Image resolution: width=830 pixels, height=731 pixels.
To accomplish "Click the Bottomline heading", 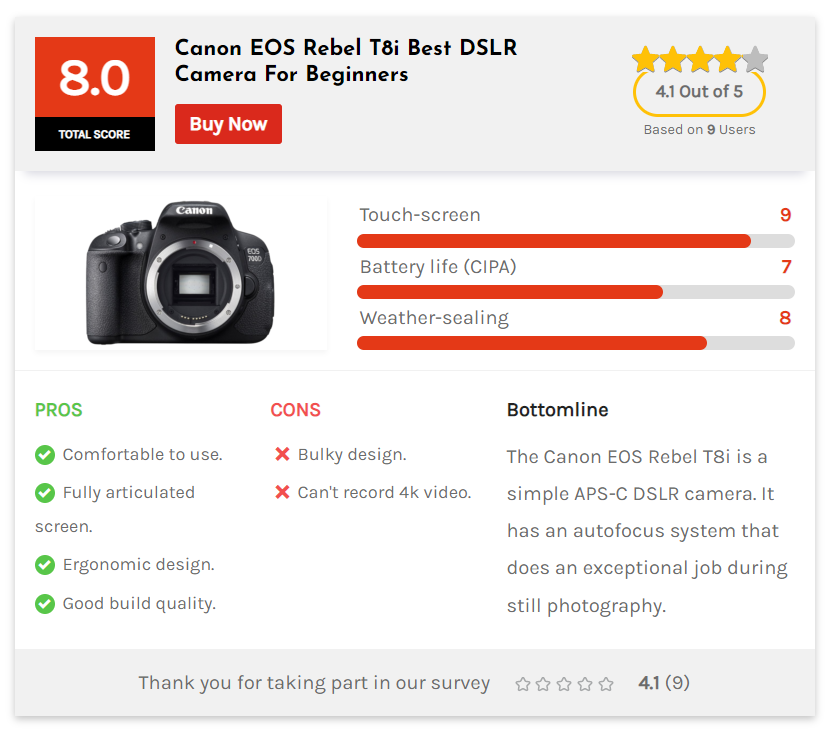I will click(x=557, y=410).
